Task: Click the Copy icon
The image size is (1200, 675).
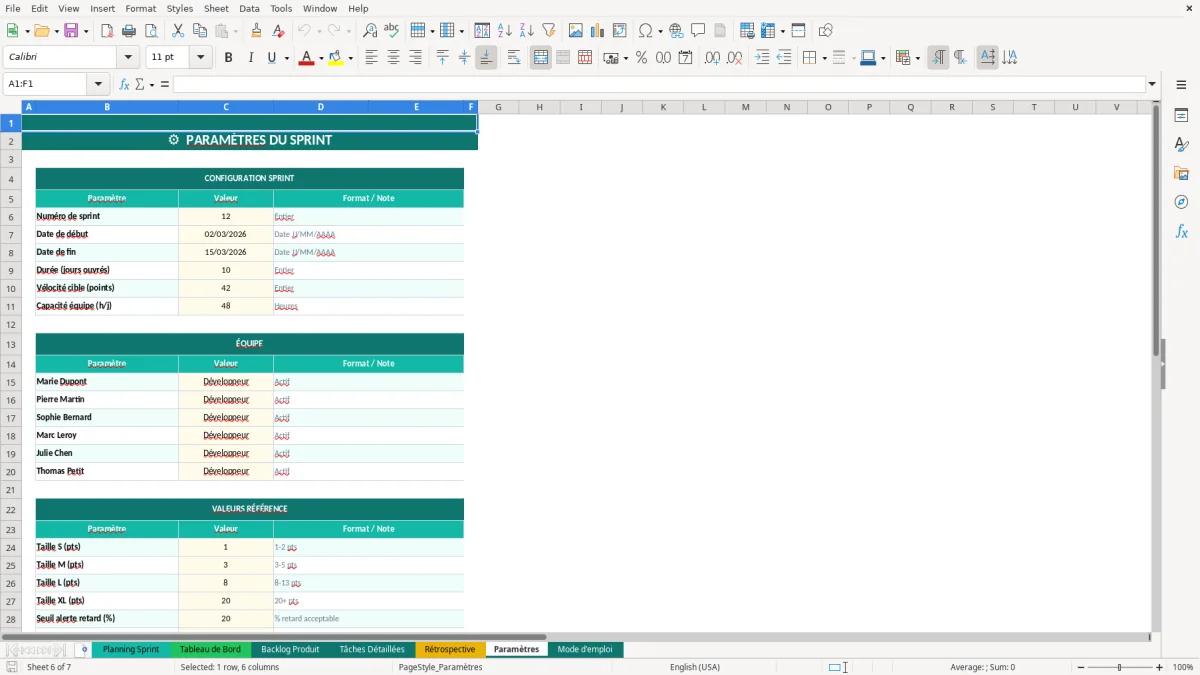Action: coord(200,31)
